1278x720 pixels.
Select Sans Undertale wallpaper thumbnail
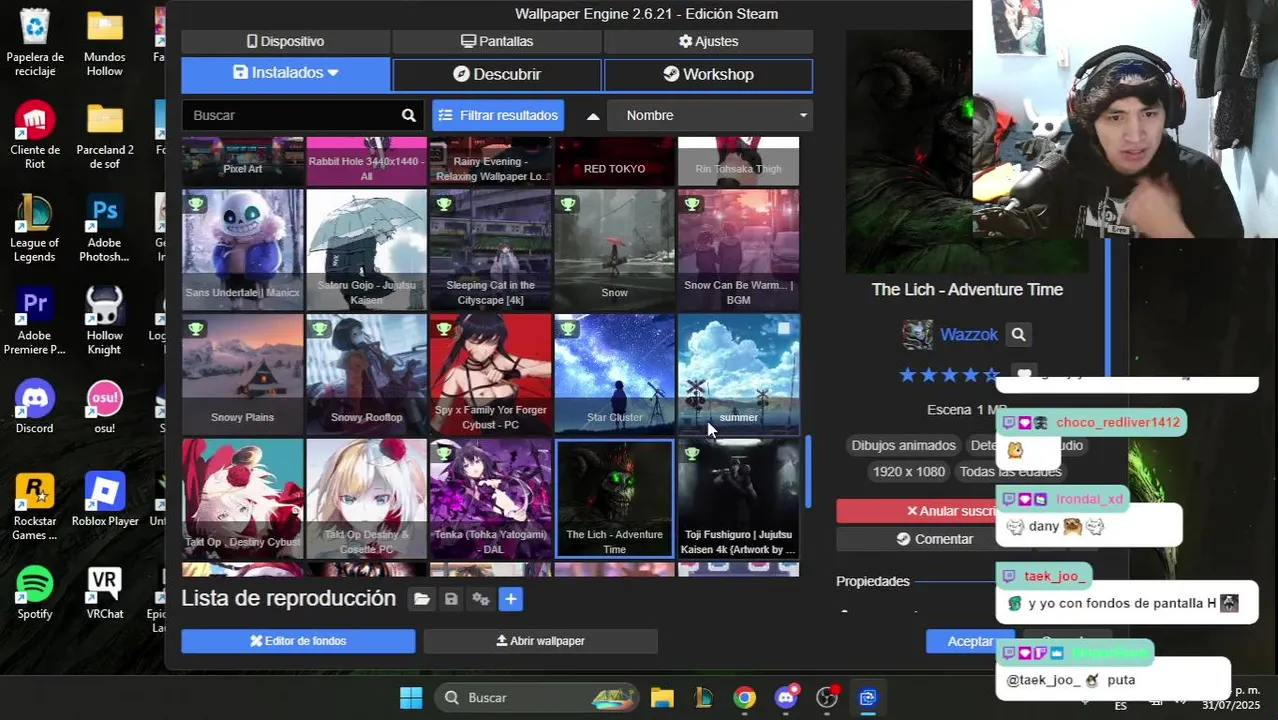click(x=243, y=250)
